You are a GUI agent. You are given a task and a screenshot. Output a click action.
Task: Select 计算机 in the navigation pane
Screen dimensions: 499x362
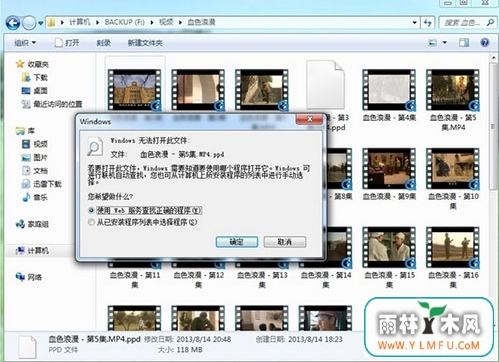click(x=32, y=251)
